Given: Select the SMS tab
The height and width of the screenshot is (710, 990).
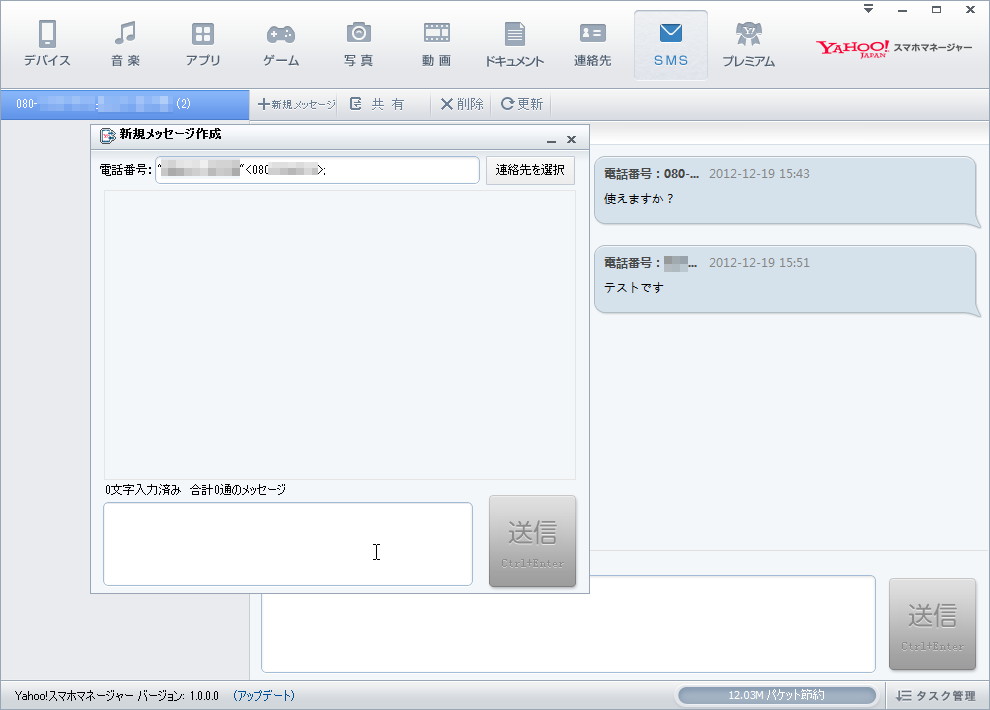Looking at the screenshot, I should 671,45.
